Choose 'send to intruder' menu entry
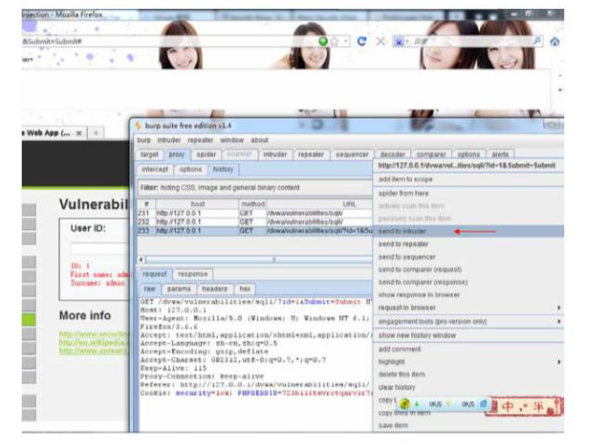The width and height of the screenshot is (594, 448). tap(468, 231)
